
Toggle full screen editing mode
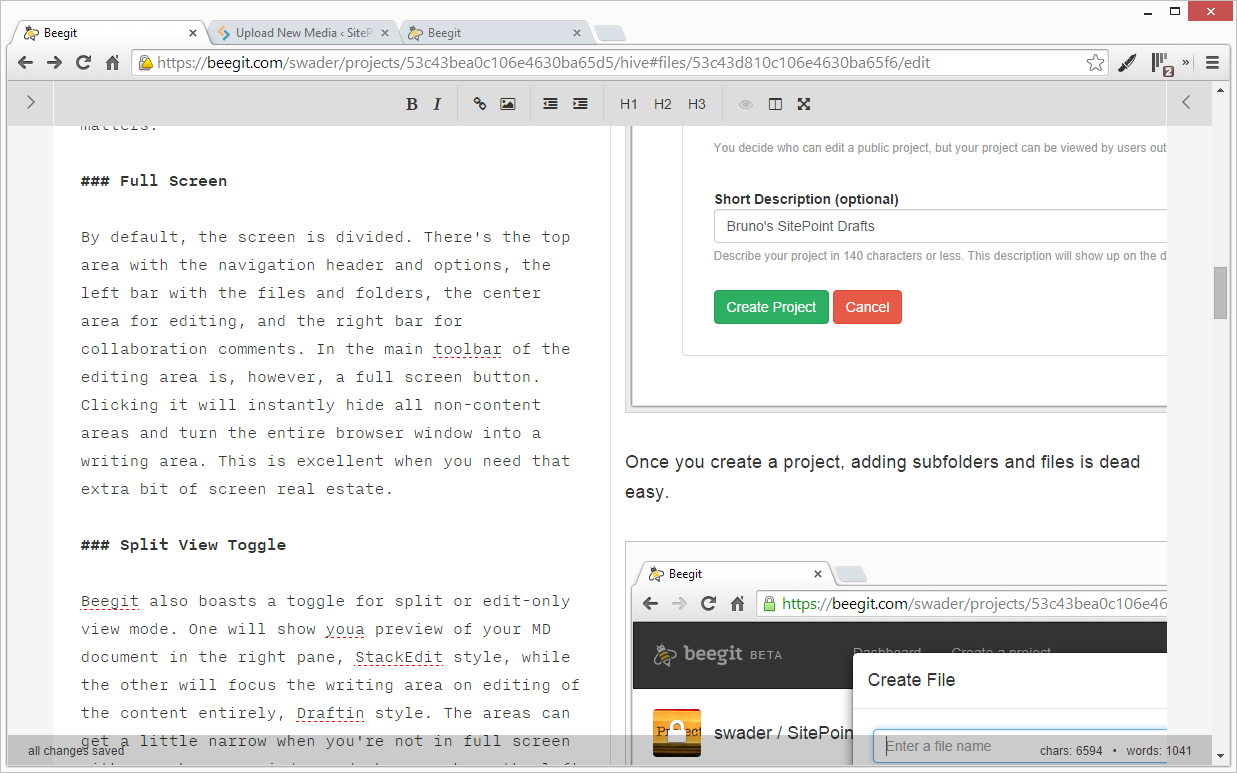pos(803,104)
